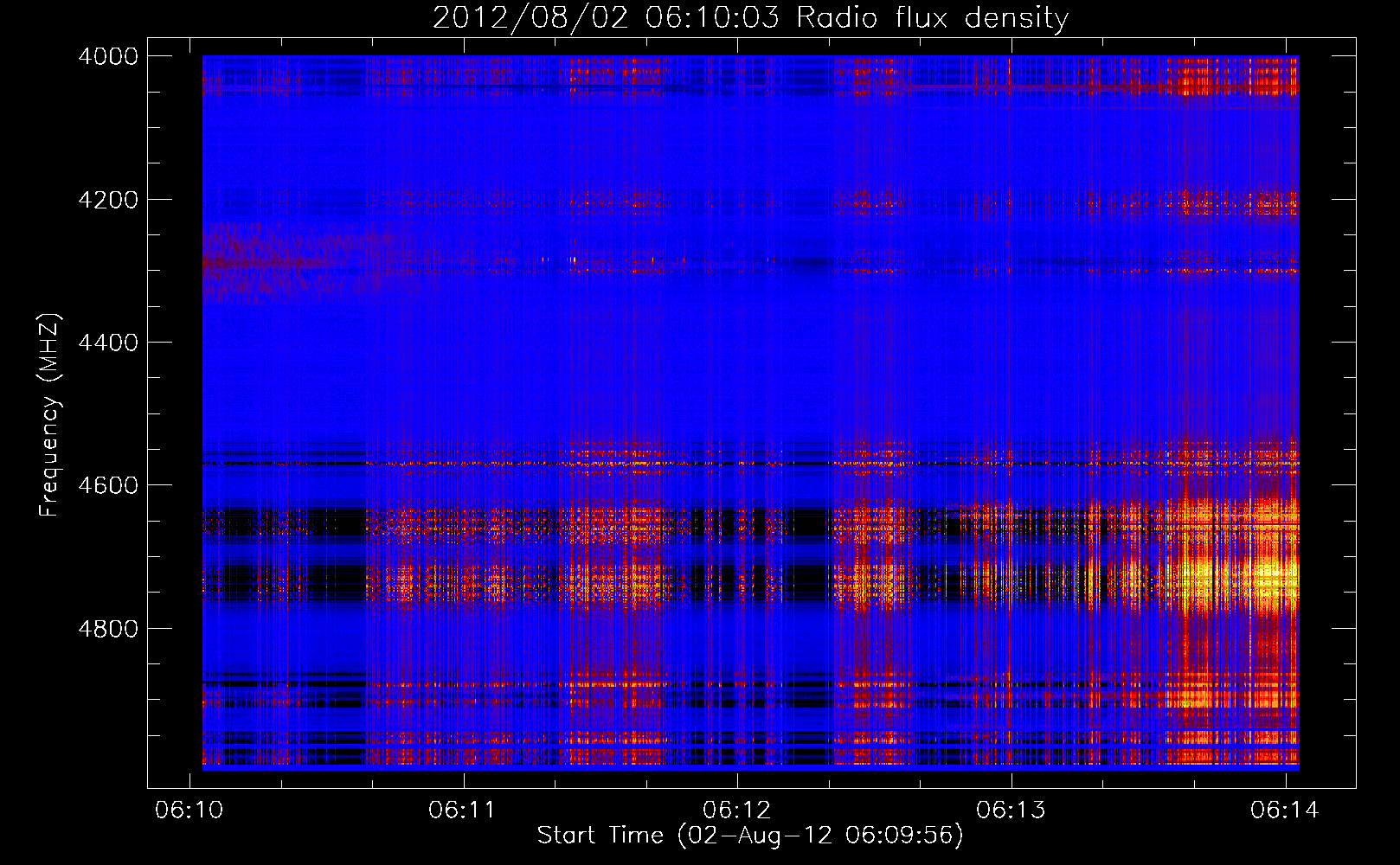
Task: Click the 4800 frequency axis label
Action: coord(108,629)
